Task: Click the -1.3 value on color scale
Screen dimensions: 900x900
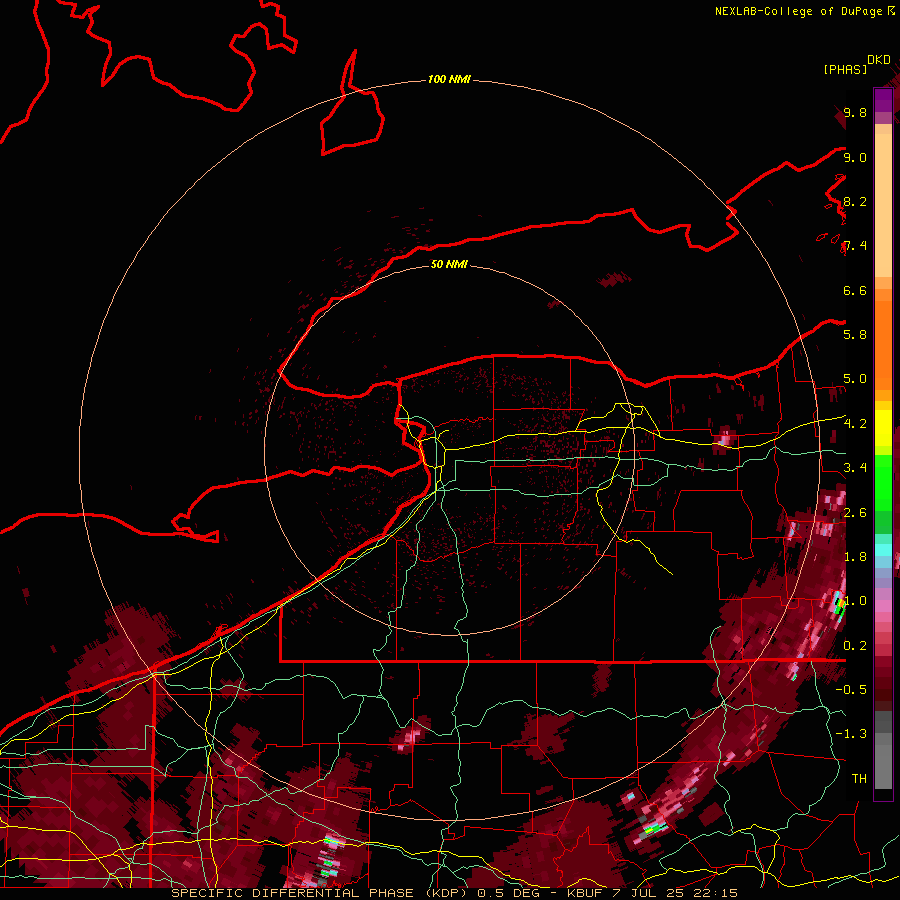Action: coord(851,734)
